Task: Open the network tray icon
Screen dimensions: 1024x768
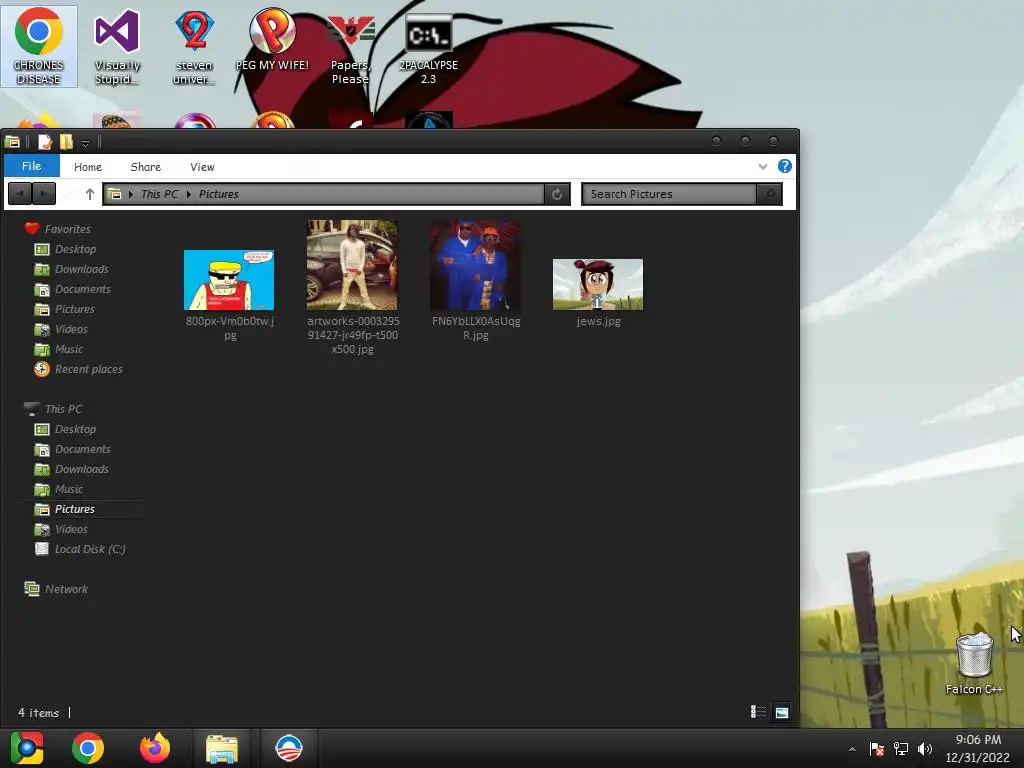Action: click(x=901, y=749)
